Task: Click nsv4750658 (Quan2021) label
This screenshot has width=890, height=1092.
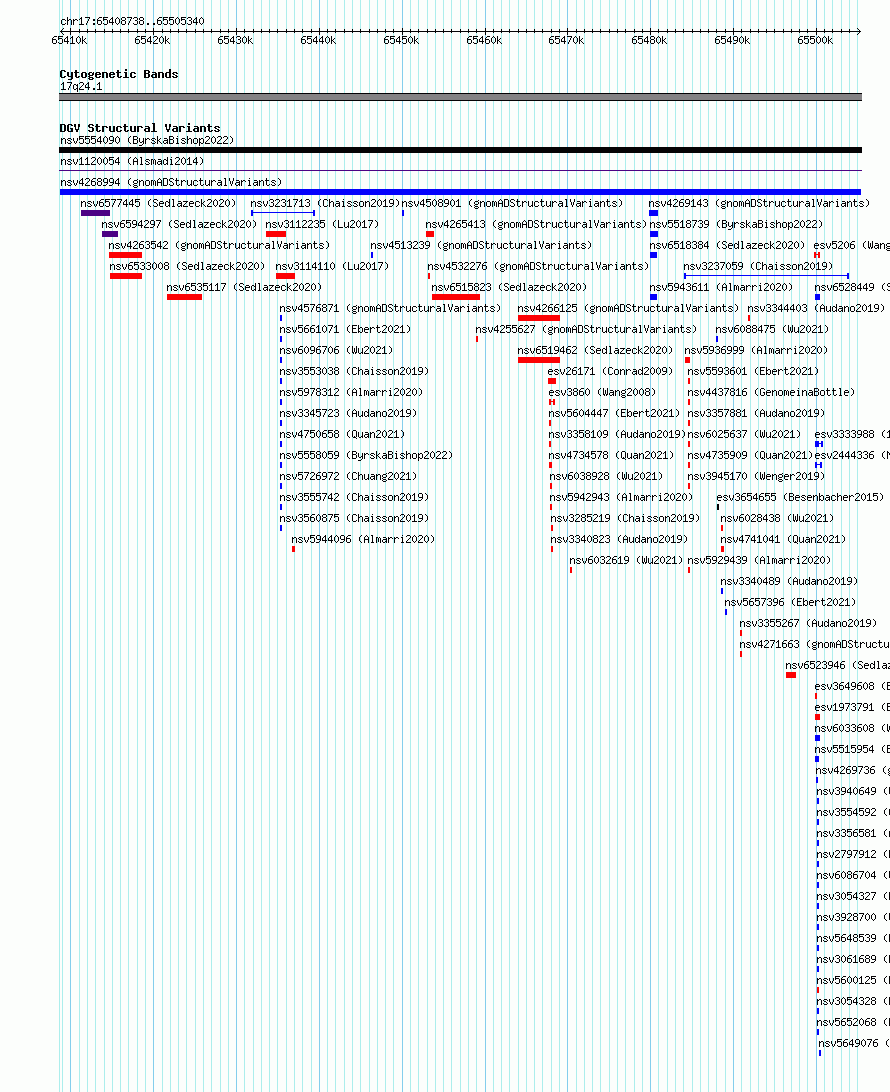Action: (x=342, y=434)
